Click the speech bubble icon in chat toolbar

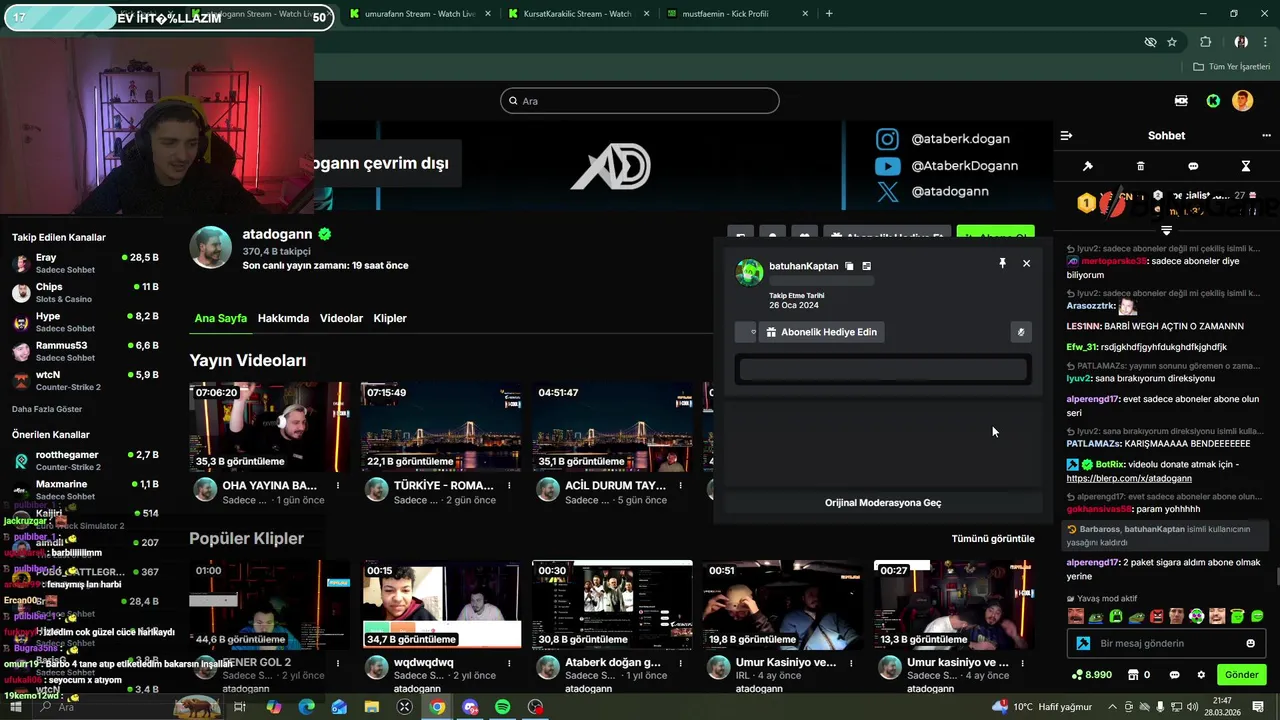pyautogui.click(x=1193, y=166)
